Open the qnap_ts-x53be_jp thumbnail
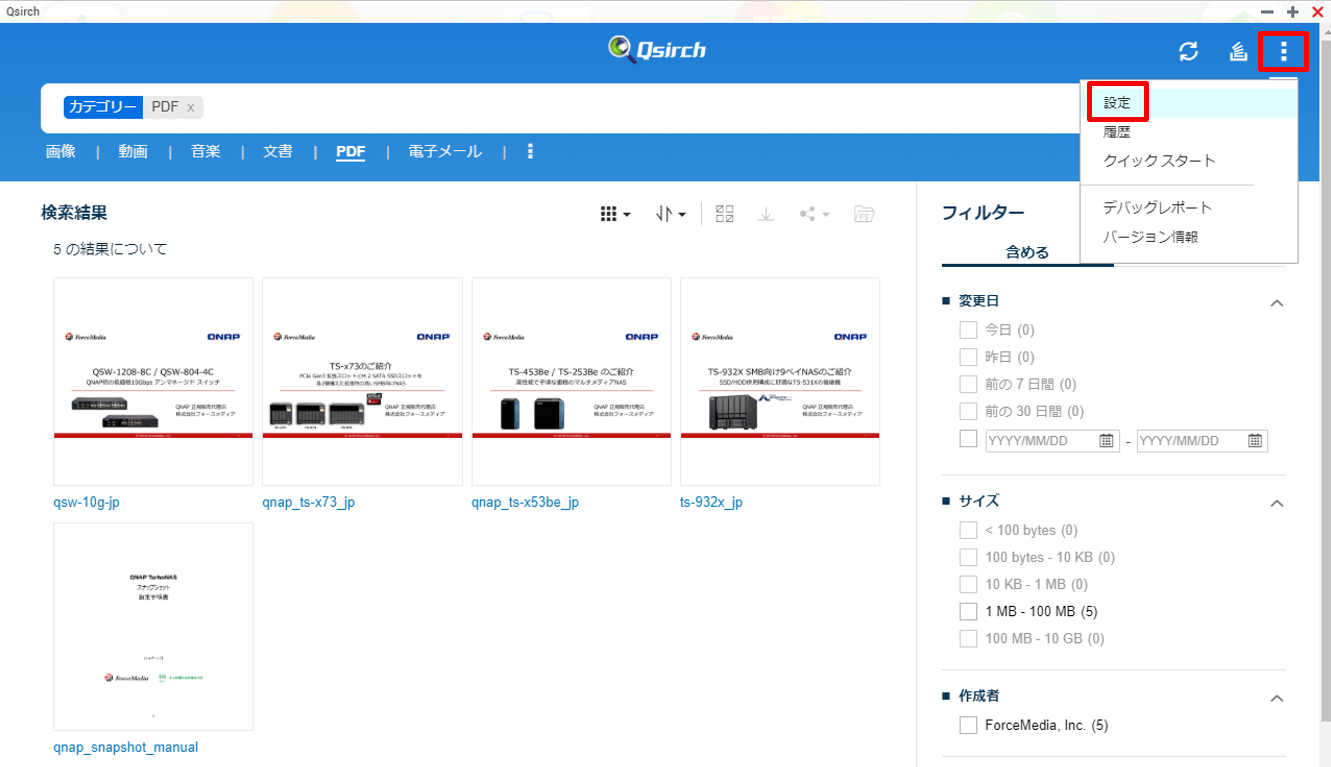The height and width of the screenshot is (767, 1331). [571, 382]
